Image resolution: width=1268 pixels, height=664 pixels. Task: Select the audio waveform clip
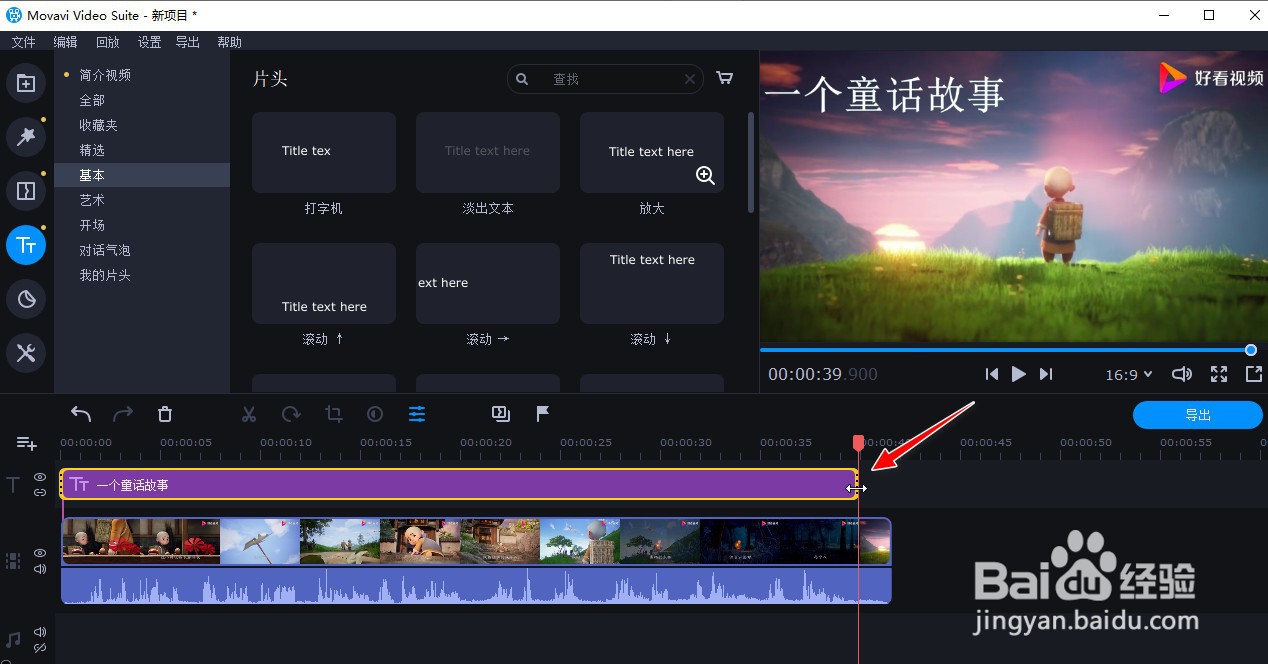tap(476, 586)
